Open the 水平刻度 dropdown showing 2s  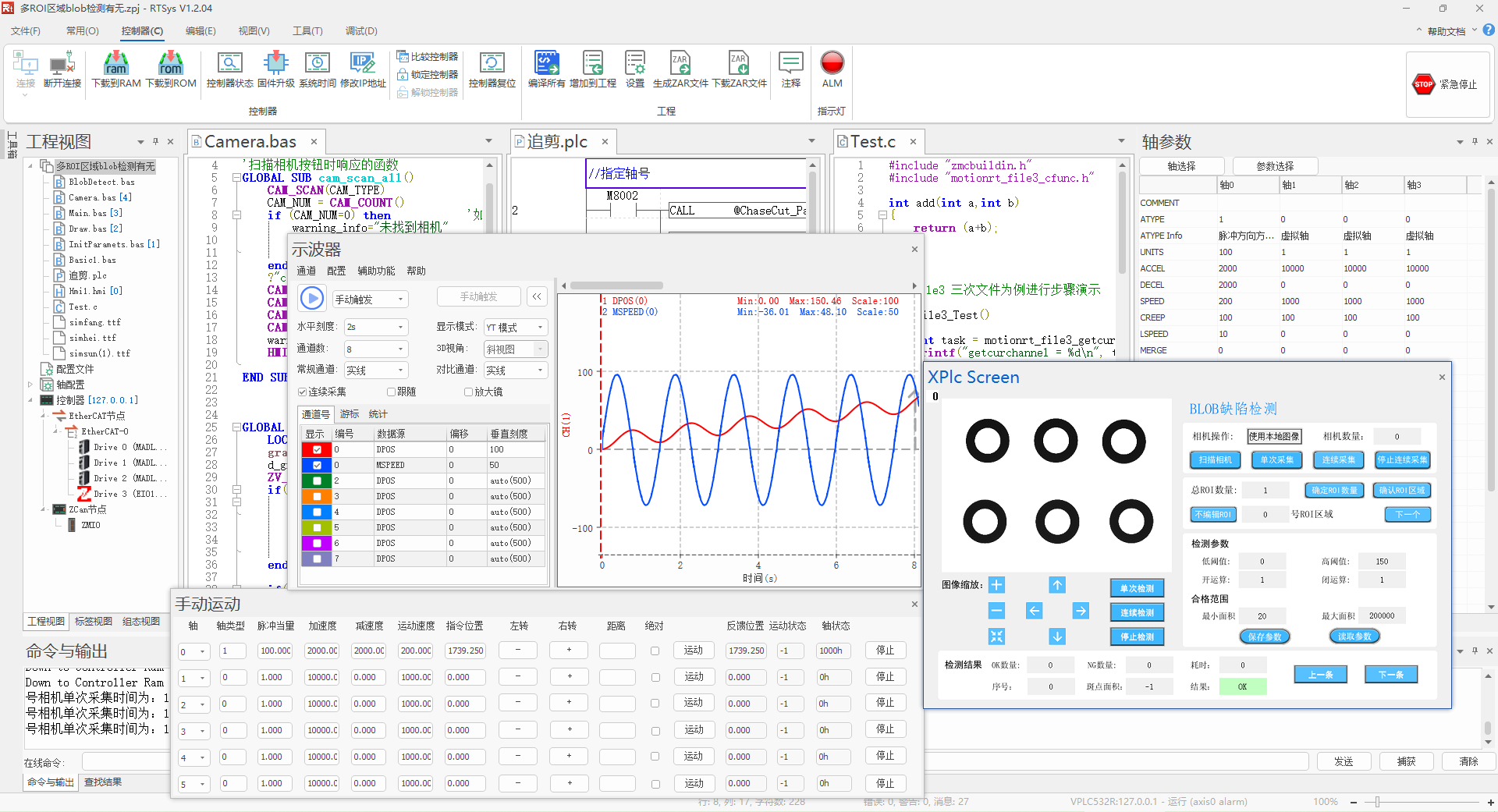377,327
